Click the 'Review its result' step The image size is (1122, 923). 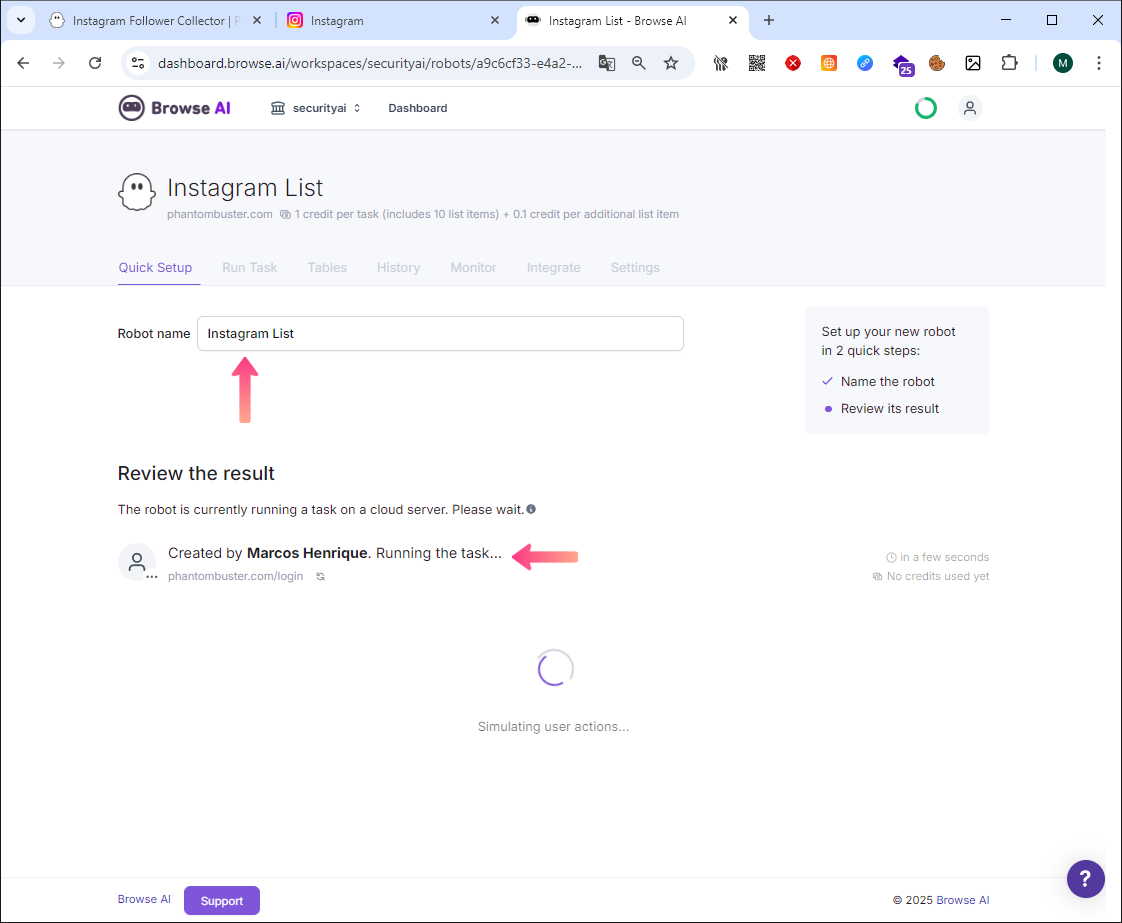[889, 409]
